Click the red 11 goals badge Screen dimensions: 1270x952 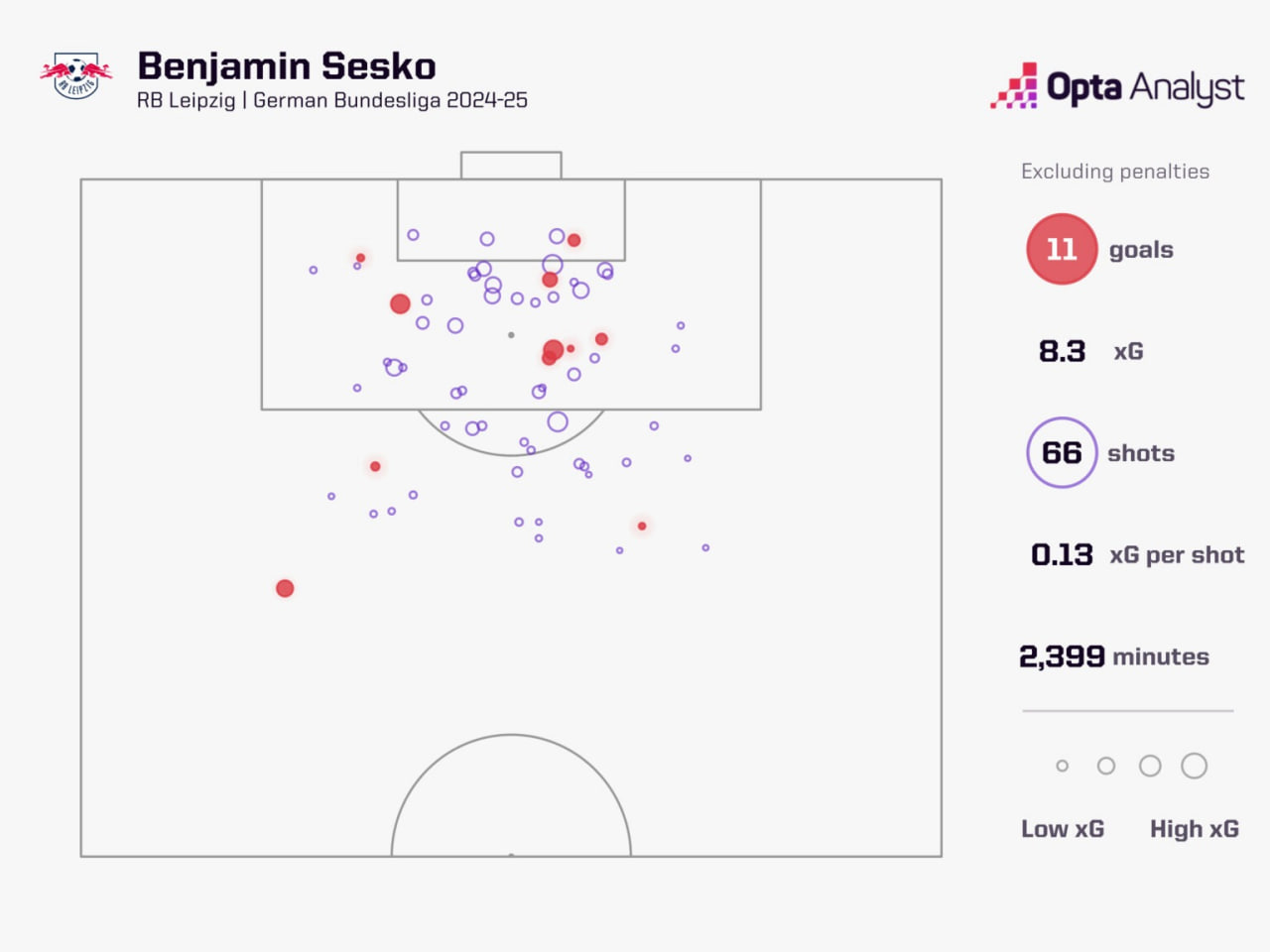pos(1062,249)
